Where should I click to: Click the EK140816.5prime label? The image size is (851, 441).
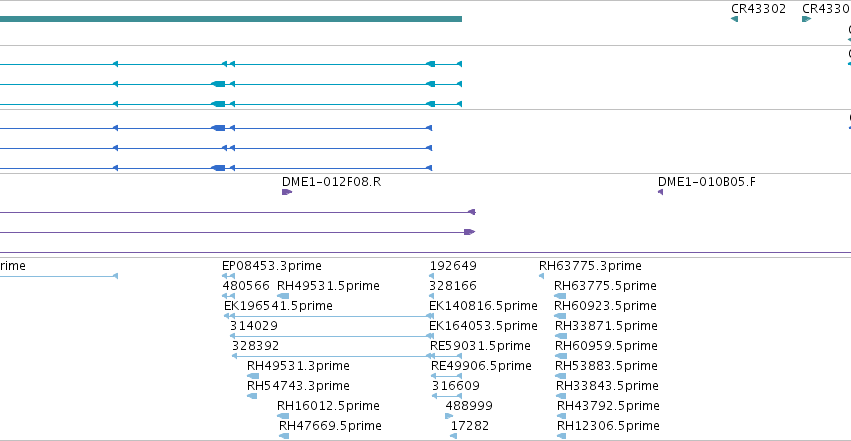click(x=483, y=306)
